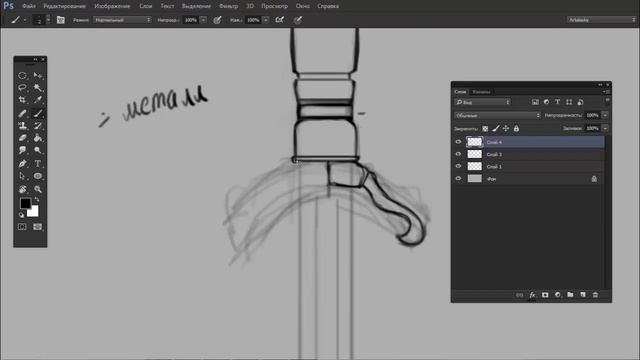This screenshot has height=360, width=640.
Task: Open brush flow slider arrow
Action: tap(265, 20)
